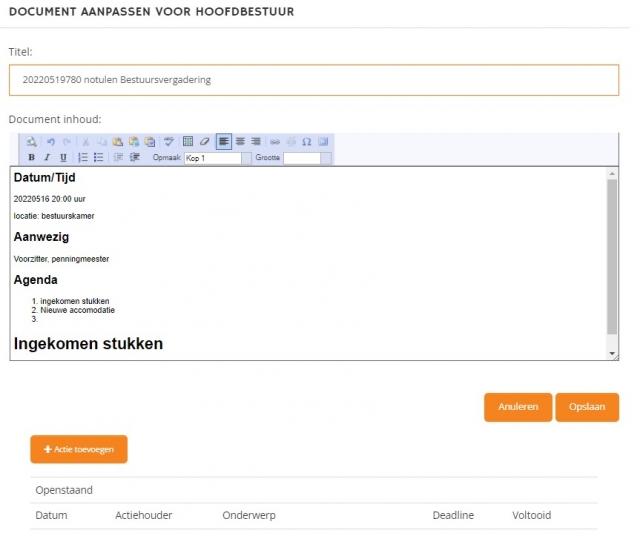Image resolution: width=640 pixels, height=536 pixels.
Task: Insert a hyperlink using the link icon
Action: 275,142
